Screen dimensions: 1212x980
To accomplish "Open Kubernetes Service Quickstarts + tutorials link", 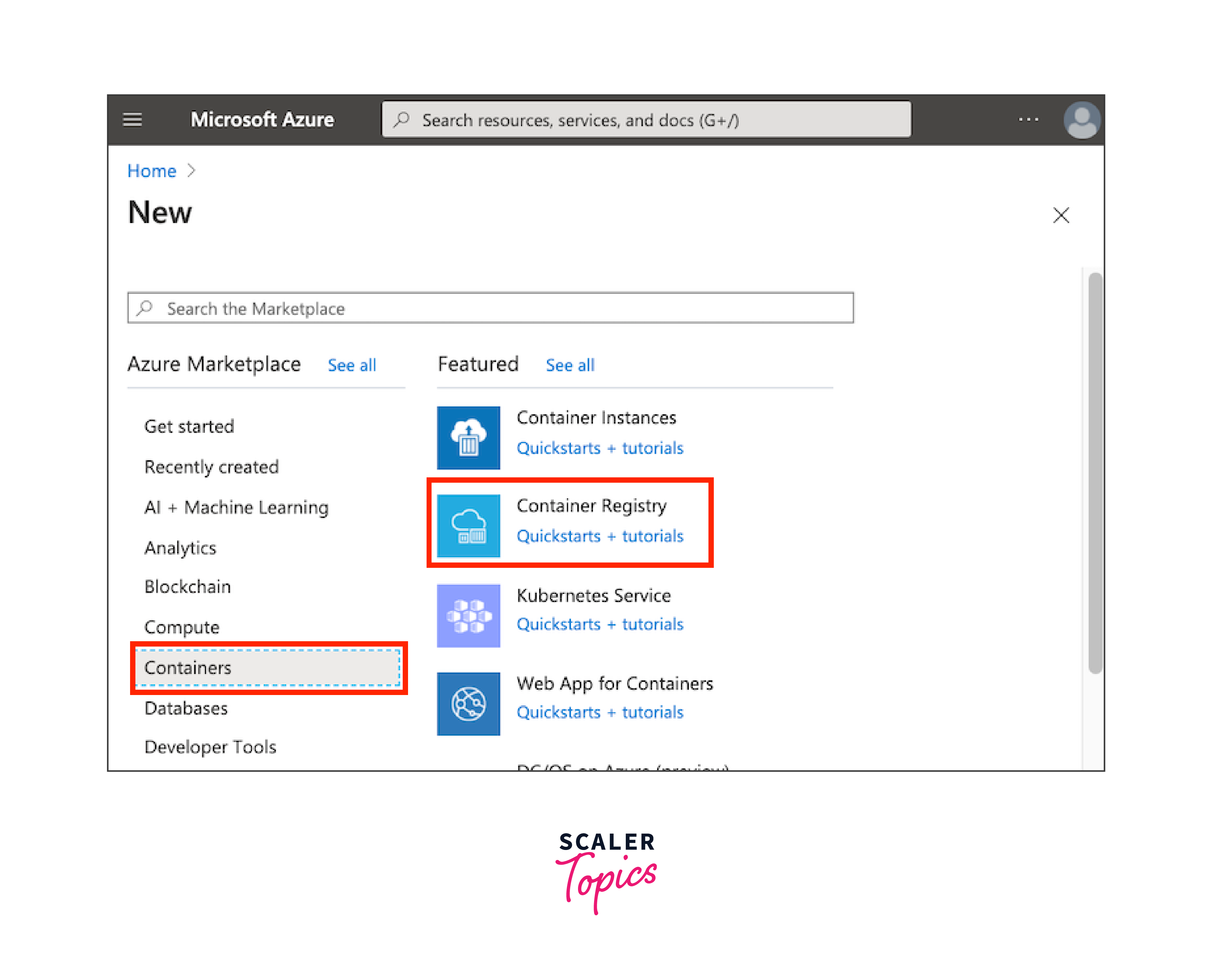I will tap(600, 624).
